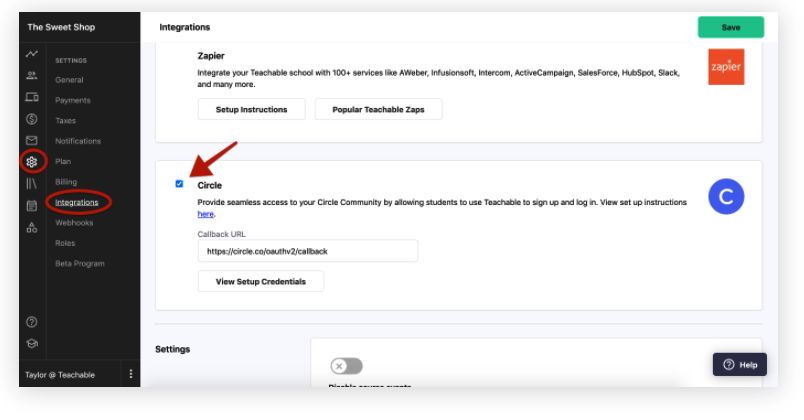This screenshot has height=420, width=804.
Task: Click The Sweet Shop school name
Action: coord(61,27)
